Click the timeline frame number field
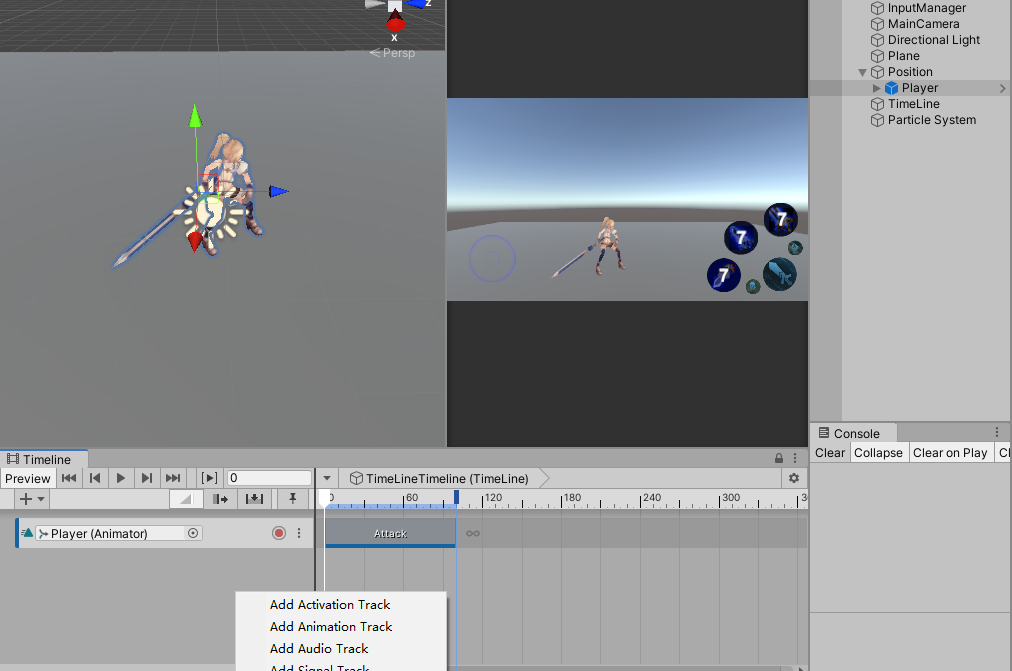Image resolution: width=1012 pixels, height=671 pixels. point(268,478)
